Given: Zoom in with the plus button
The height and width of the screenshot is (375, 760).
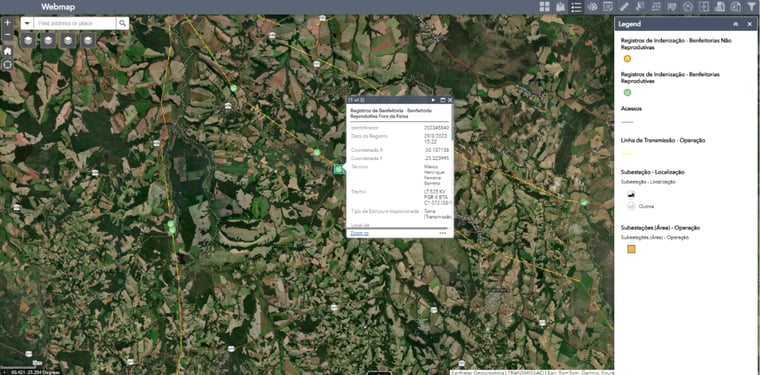Looking at the screenshot, I should tap(7, 23).
